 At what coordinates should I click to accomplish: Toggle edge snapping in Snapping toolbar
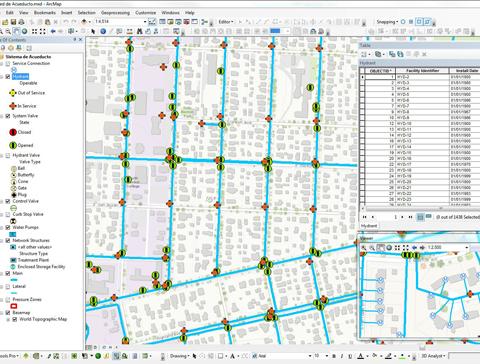click(x=427, y=22)
